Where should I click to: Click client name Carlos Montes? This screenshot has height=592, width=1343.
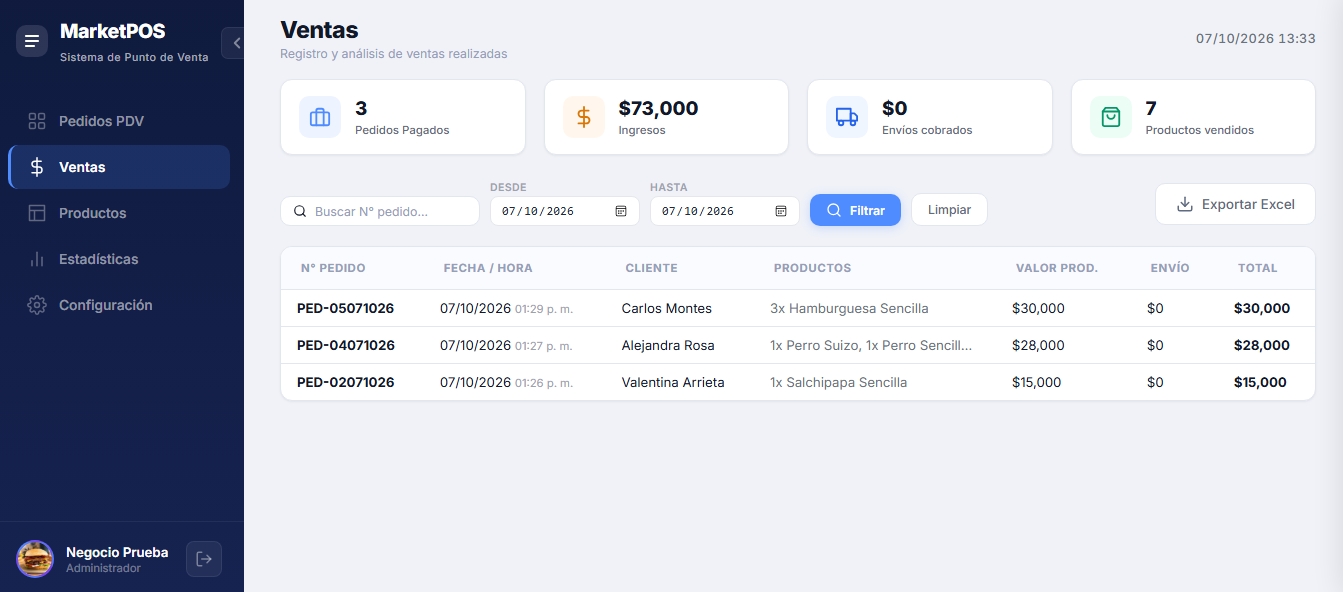click(x=667, y=308)
